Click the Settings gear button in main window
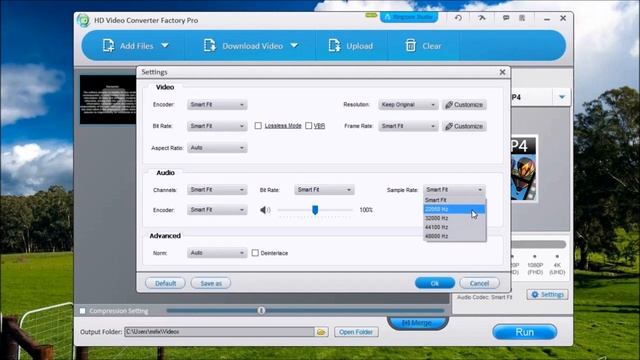 [547, 294]
